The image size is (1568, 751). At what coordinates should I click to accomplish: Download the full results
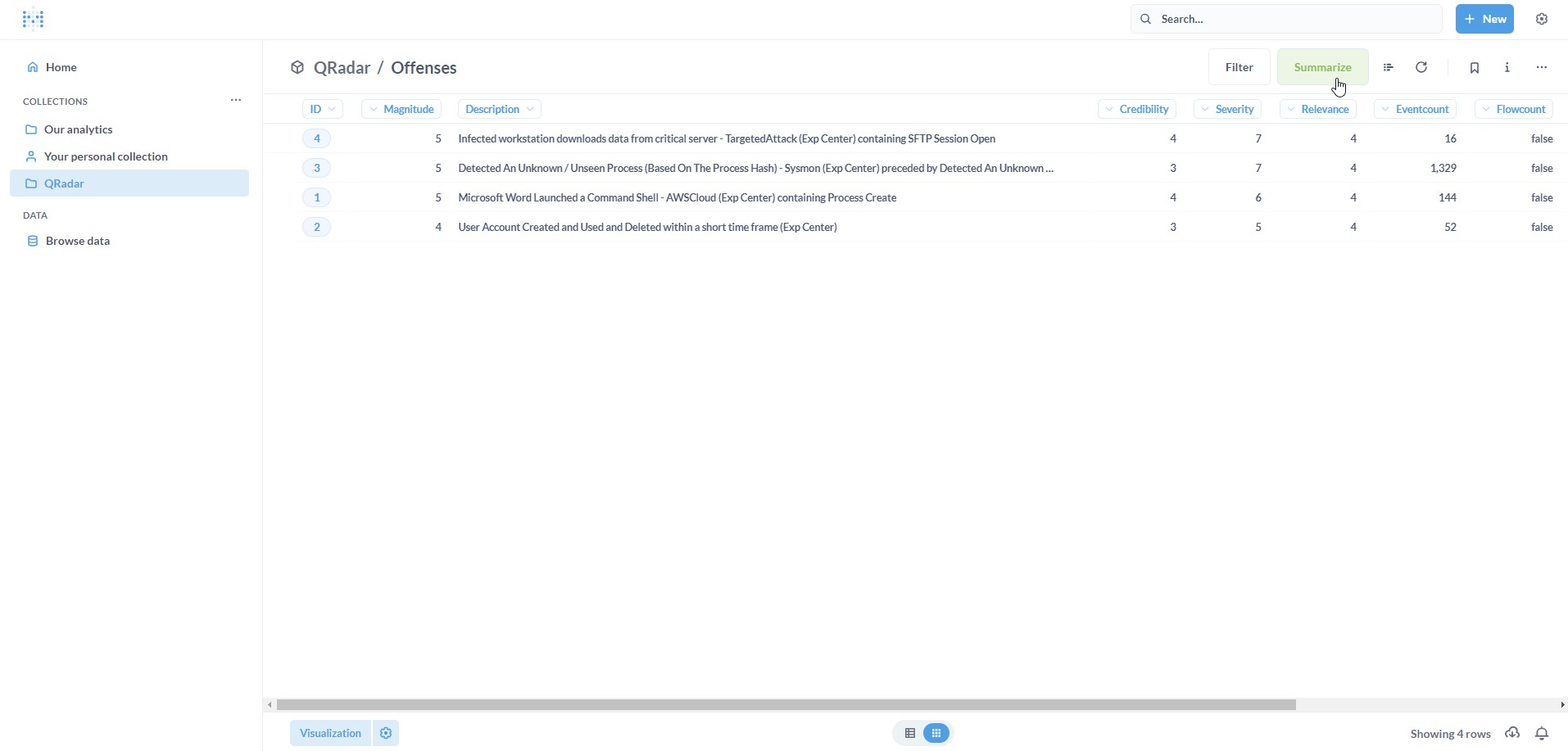(1512, 733)
